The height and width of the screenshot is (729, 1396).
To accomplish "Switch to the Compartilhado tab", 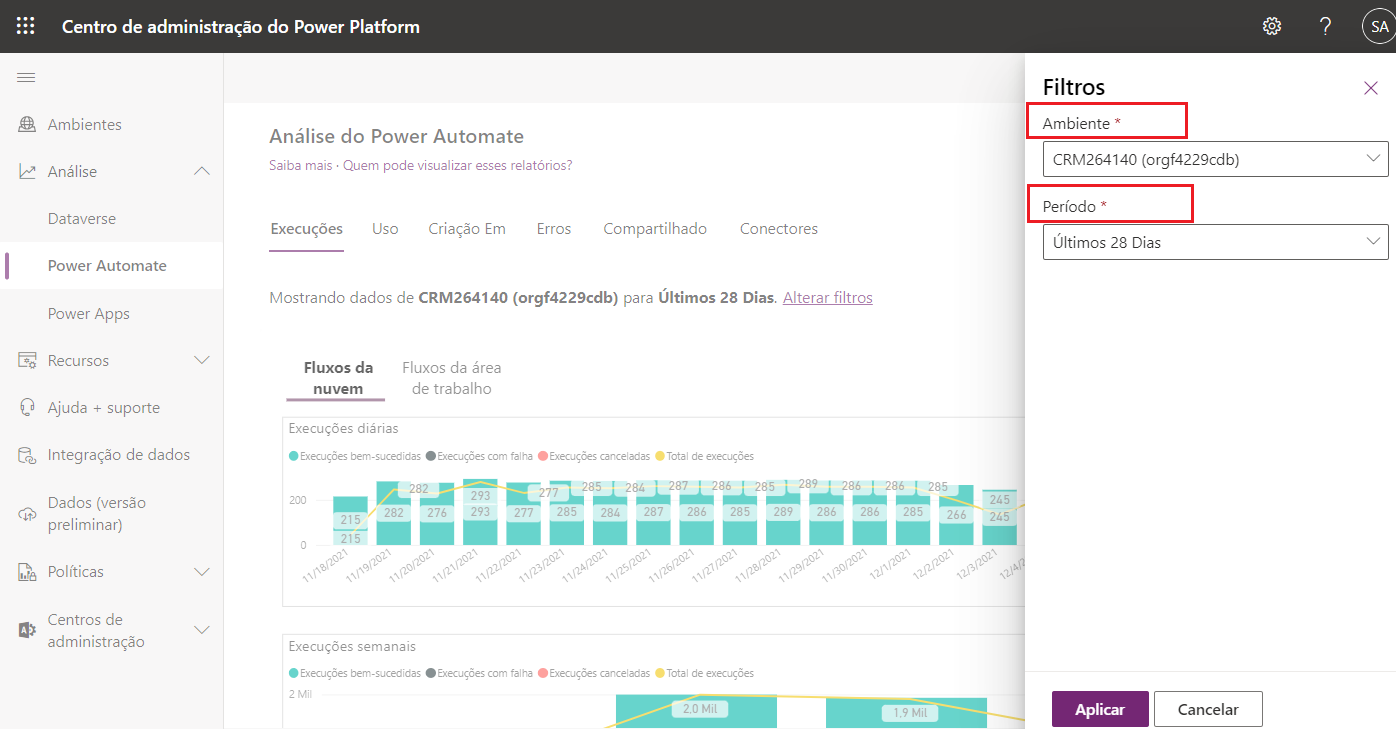I will (x=655, y=229).
